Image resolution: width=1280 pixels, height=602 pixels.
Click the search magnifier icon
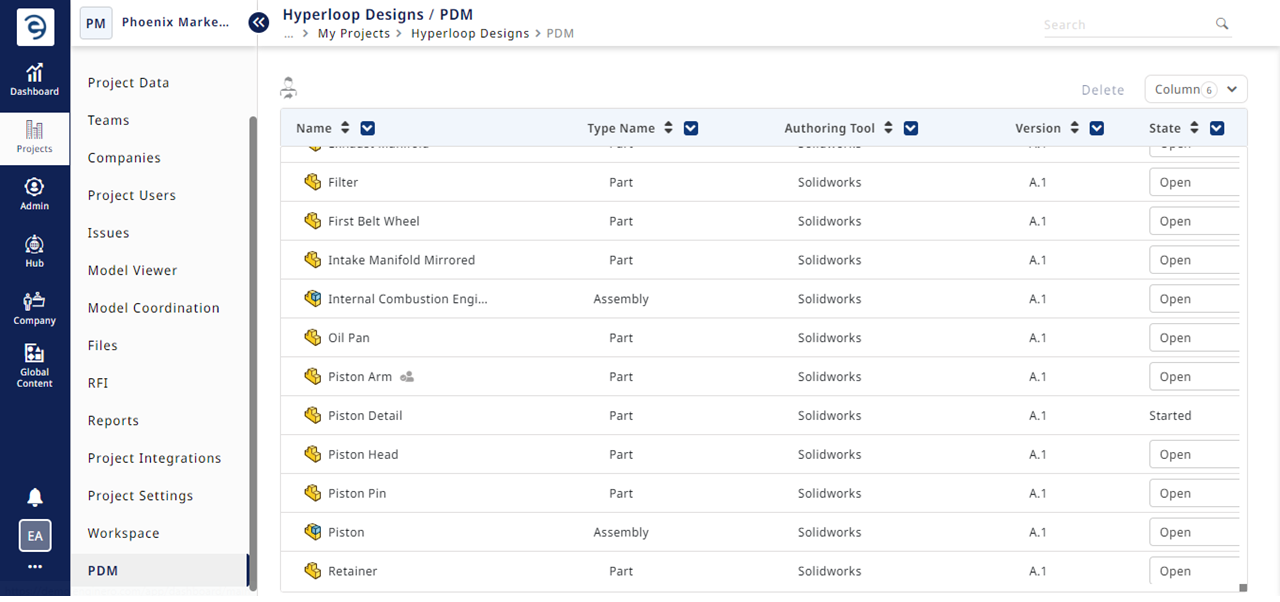click(x=1222, y=24)
